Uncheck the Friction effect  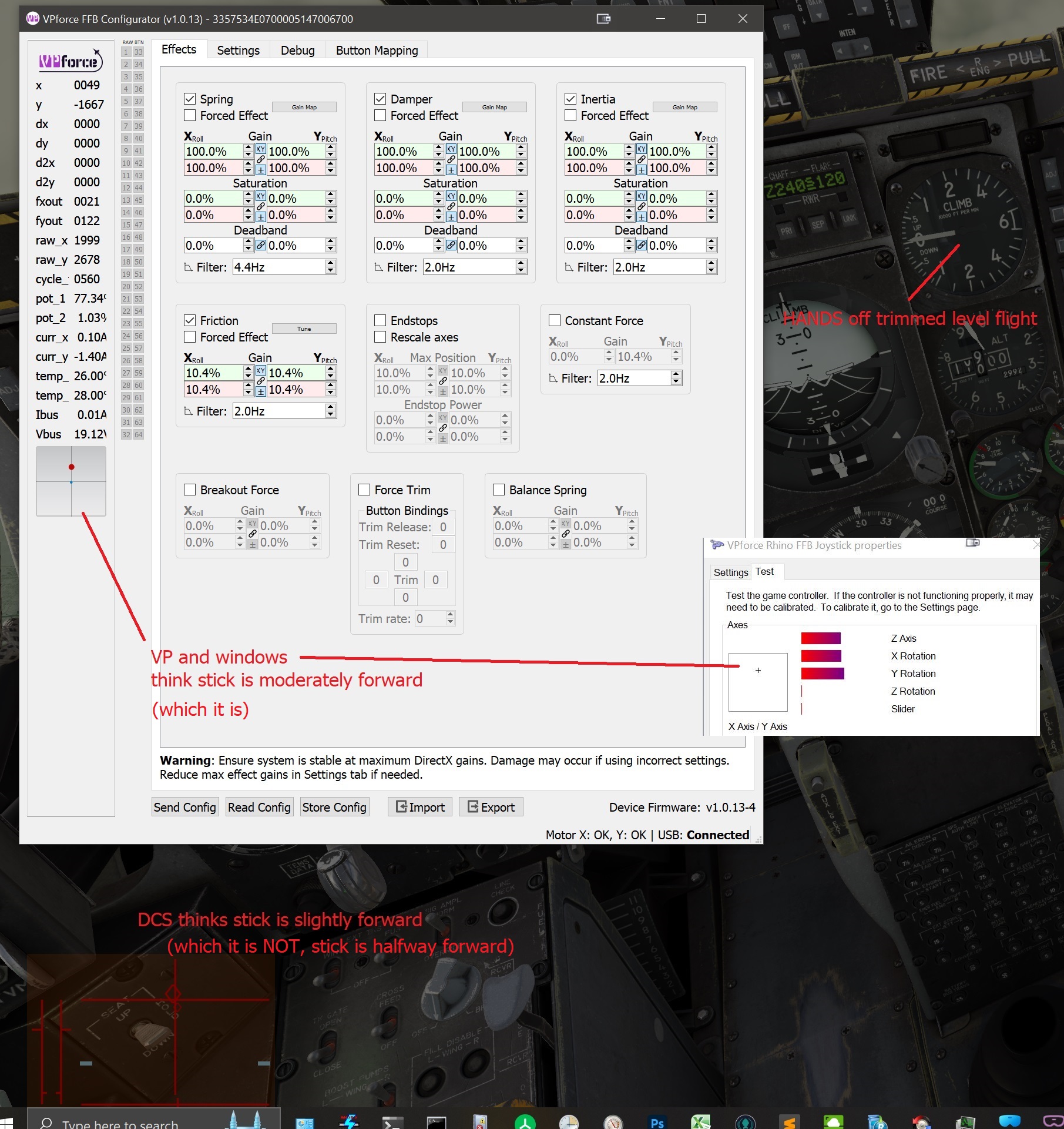pyautogui.click(x=190, y=320)
